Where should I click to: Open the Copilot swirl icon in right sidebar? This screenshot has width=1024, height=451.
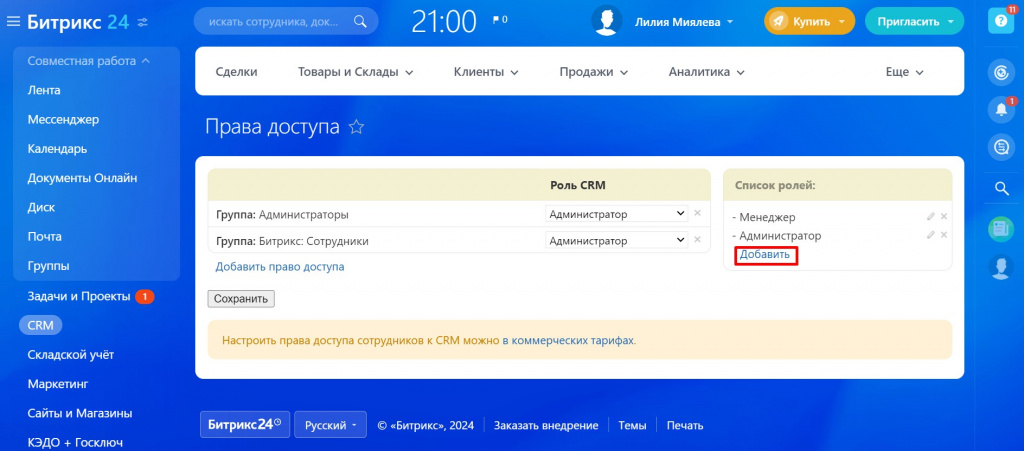1000,73
